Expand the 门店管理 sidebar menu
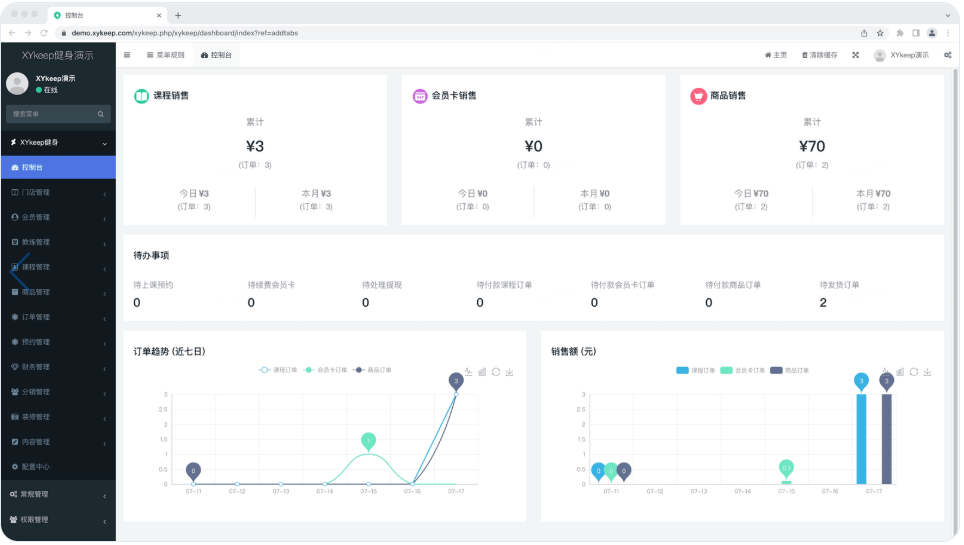 [58, 192]
